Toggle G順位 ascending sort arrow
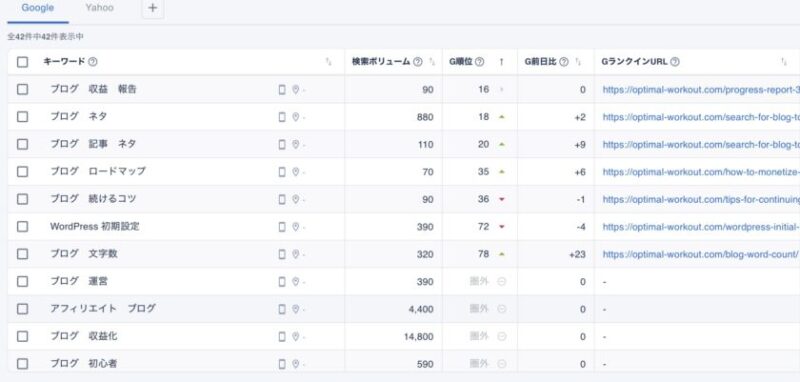This screenshot has height=382, width=800. (501, 62)
